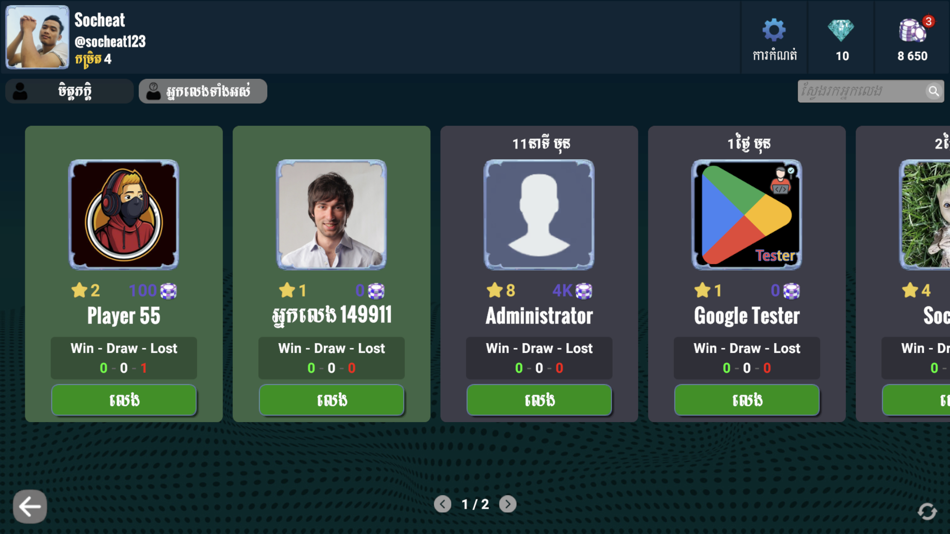Refresh the player list icon
The width and height of the screenshot is (950, 534).
tap(927, 512)
